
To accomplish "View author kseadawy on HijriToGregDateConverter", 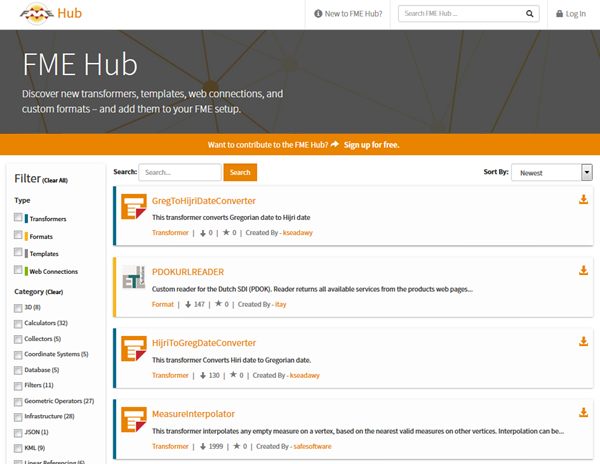I will [305, 375].
